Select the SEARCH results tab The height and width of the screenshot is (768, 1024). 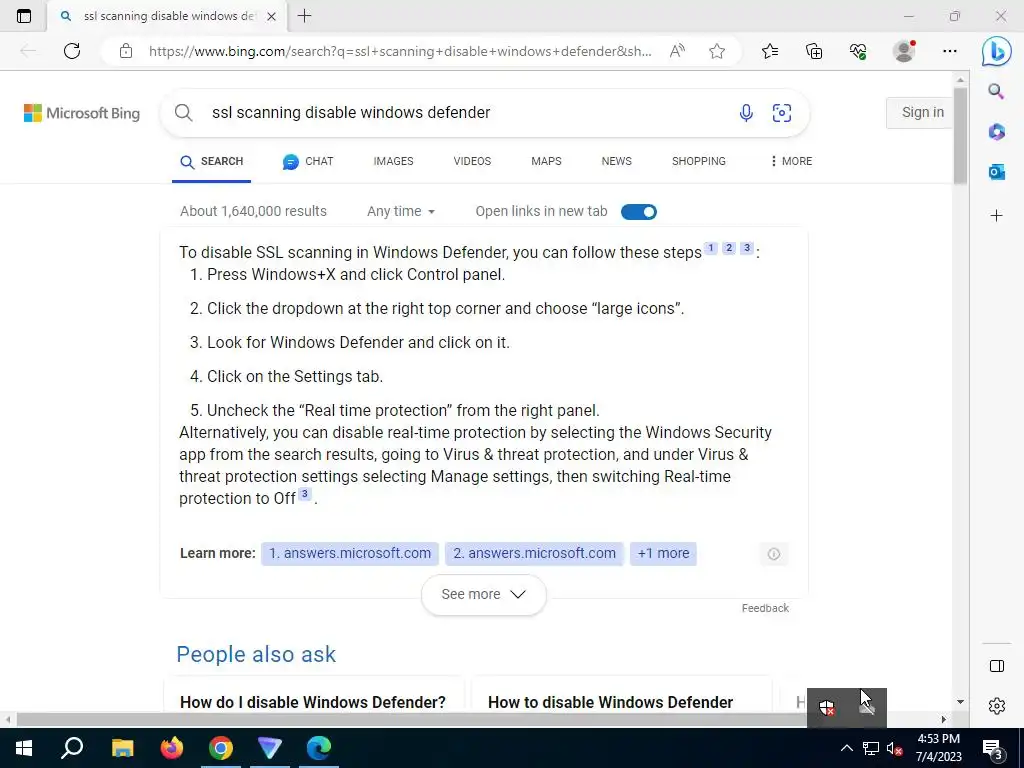tap(211, 161)
